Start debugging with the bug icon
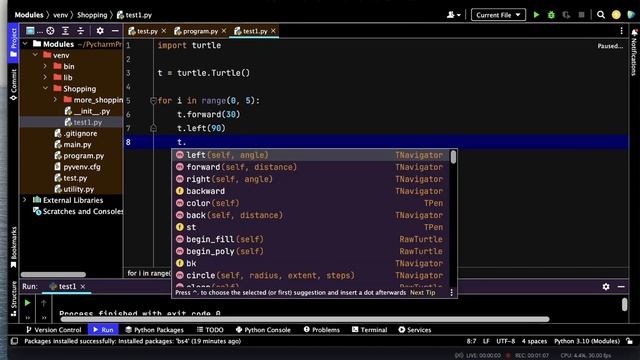The height and width of the screenshot is (360, 640). 551,15
